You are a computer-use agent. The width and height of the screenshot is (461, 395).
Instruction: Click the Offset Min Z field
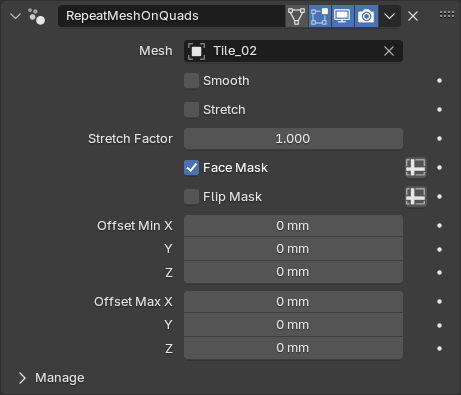pos(293,272)
